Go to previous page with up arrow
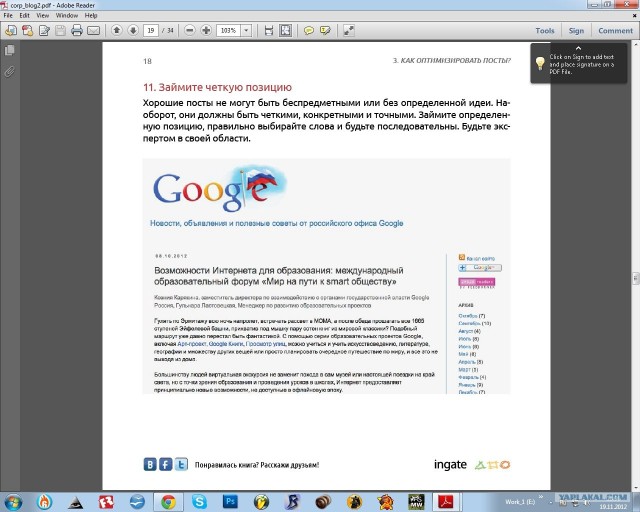 [116, 31]
